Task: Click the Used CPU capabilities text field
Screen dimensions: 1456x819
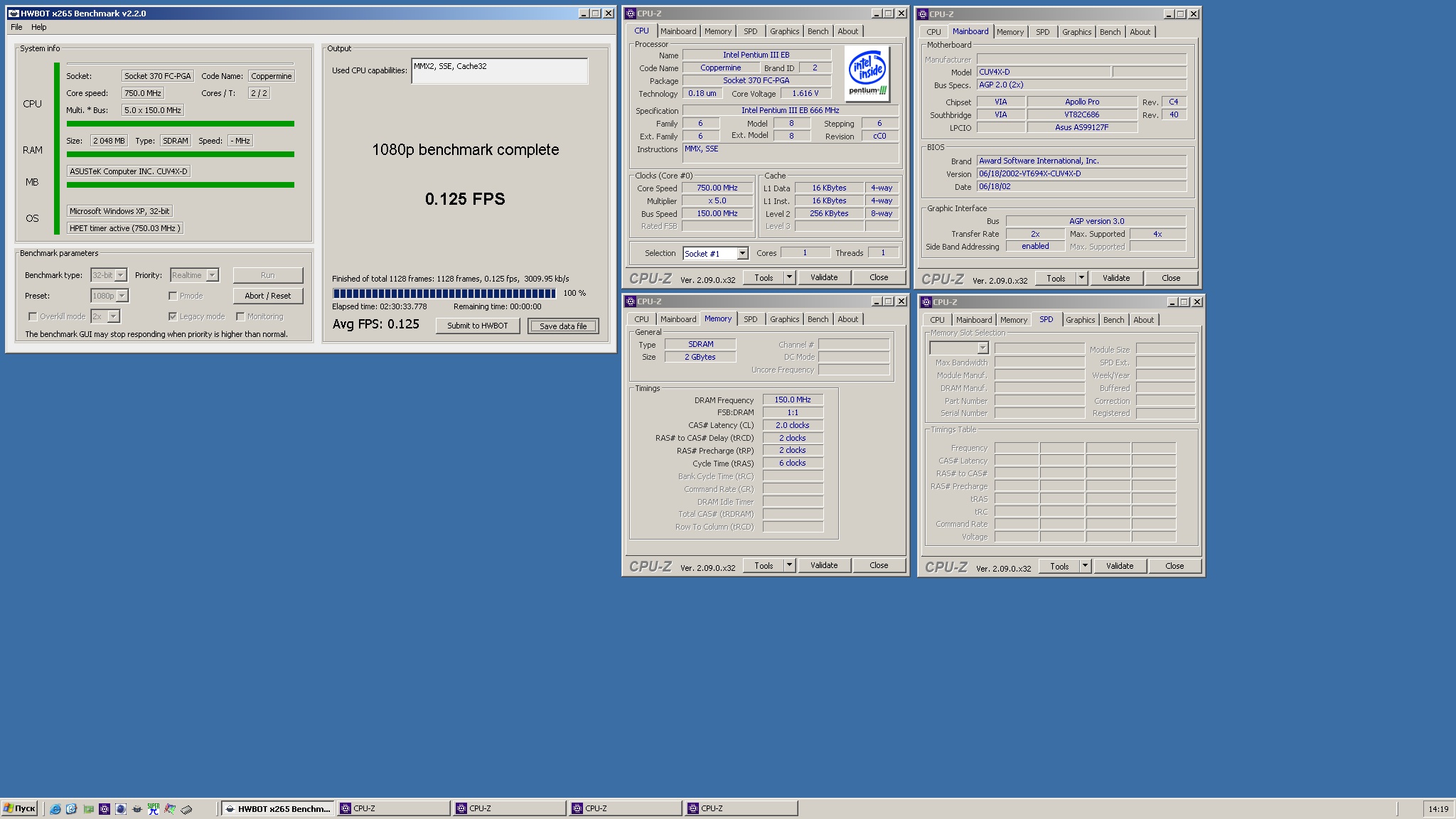Action: click(x=499, y=70)
